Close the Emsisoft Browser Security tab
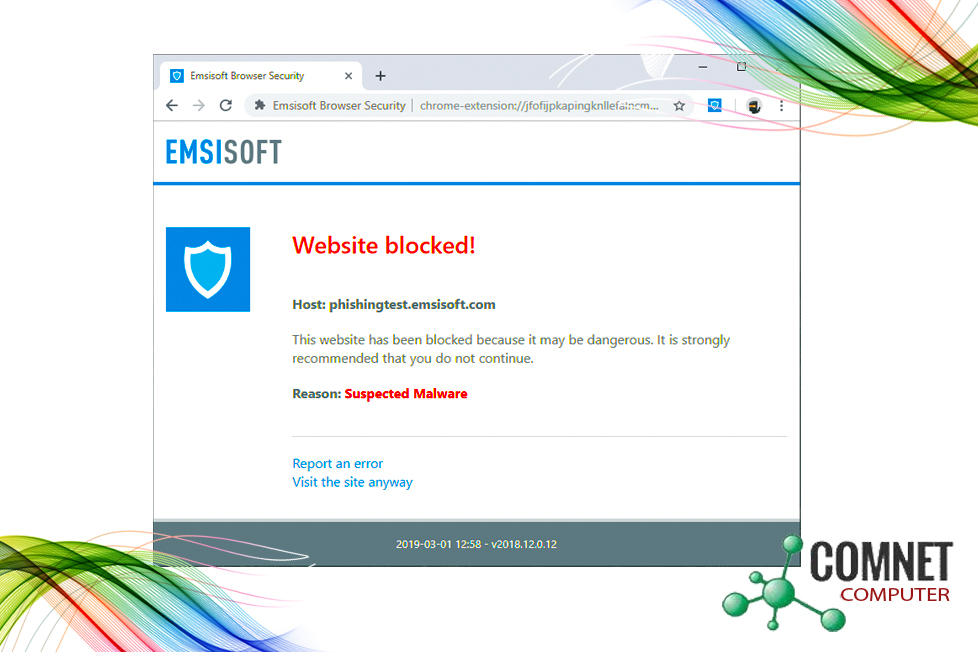 tap(349, 76)
